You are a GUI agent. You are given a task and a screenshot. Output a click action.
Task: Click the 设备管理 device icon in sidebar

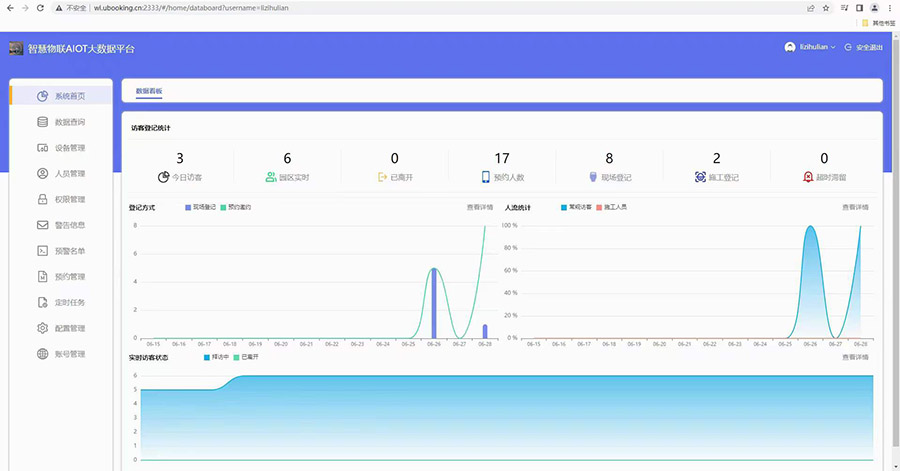[x=42, y=148]
